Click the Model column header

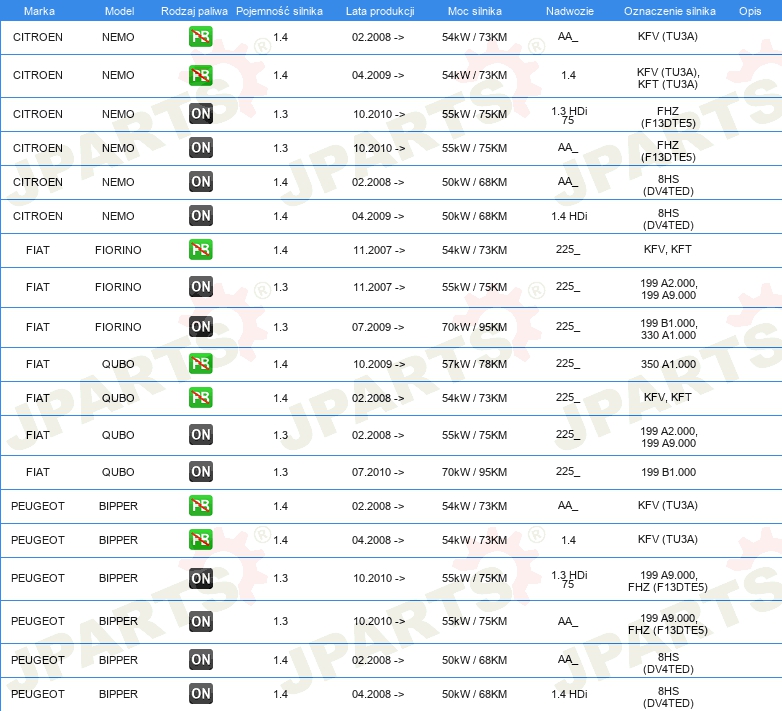coord(119,11)
